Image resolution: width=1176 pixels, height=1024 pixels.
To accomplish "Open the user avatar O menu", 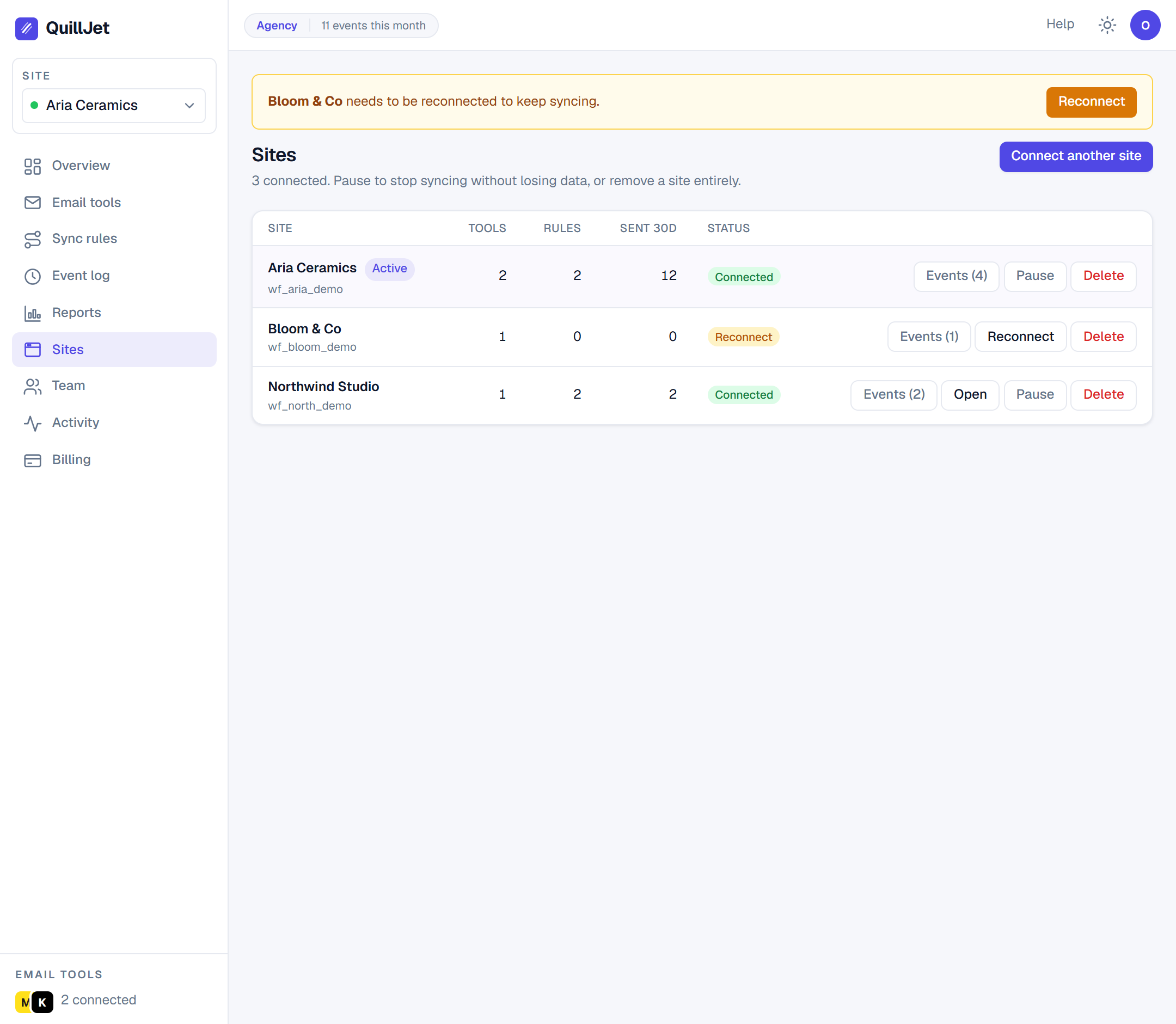I will [1144, 25].
